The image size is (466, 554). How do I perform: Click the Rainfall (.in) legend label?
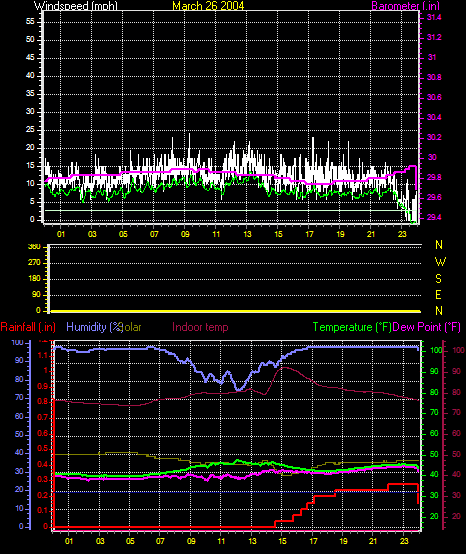(x=28, y=327)
